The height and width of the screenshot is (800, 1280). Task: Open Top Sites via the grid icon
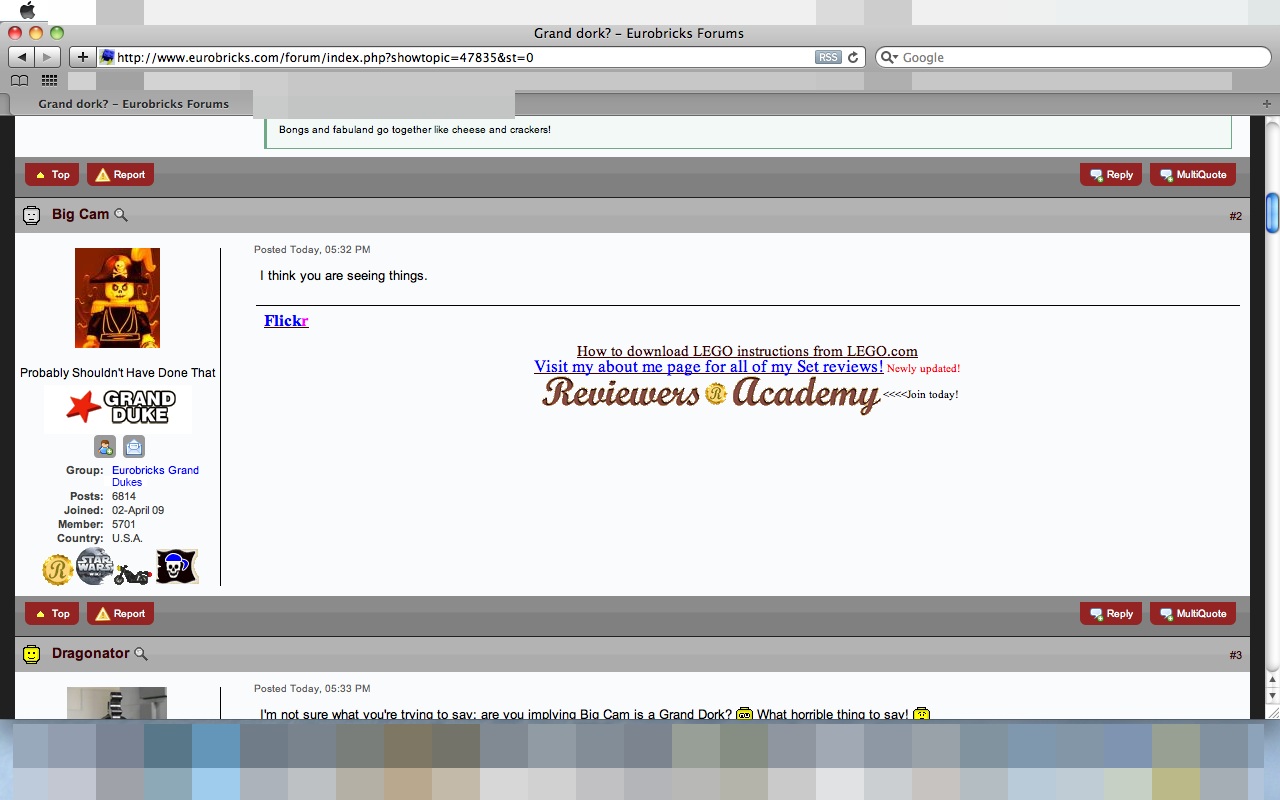point(48,80)
